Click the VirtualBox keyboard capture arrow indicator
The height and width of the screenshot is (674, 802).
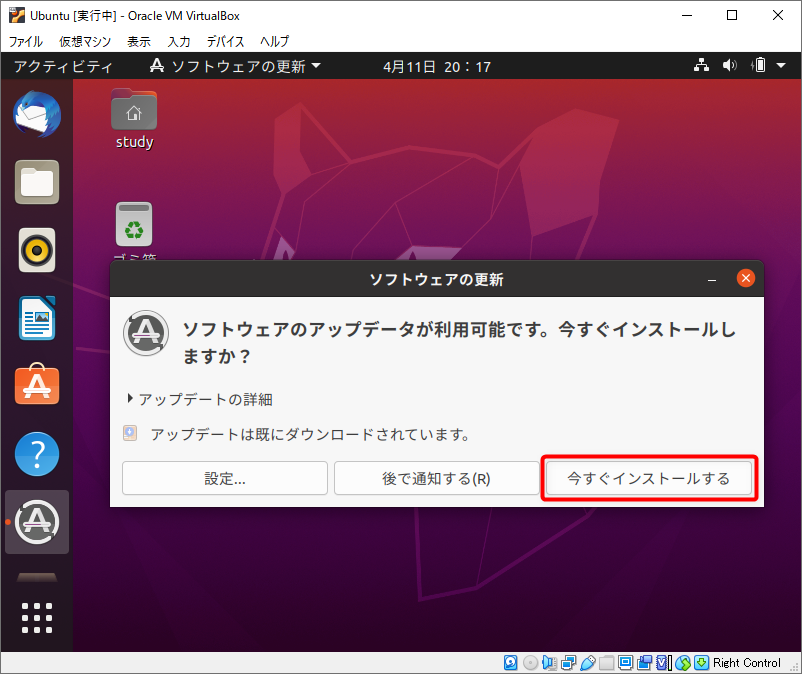pos(702,663)
